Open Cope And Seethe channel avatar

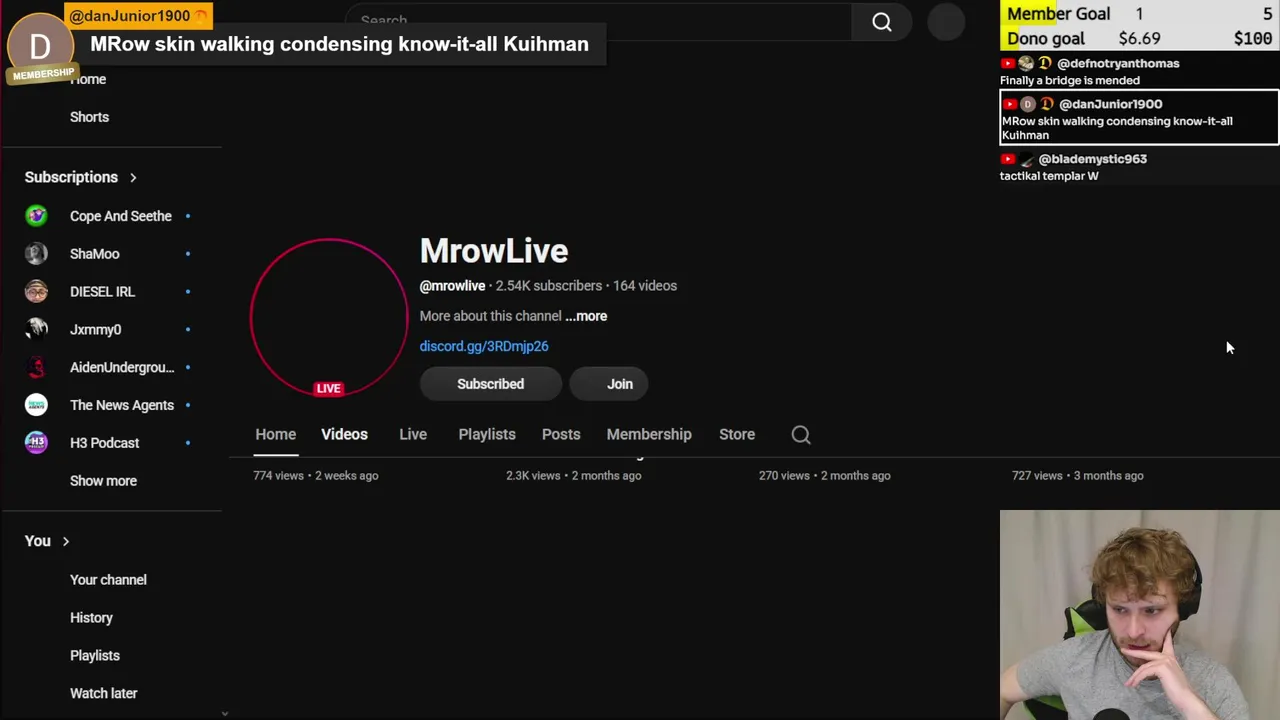pyautogui.click(x=36, y=216)
